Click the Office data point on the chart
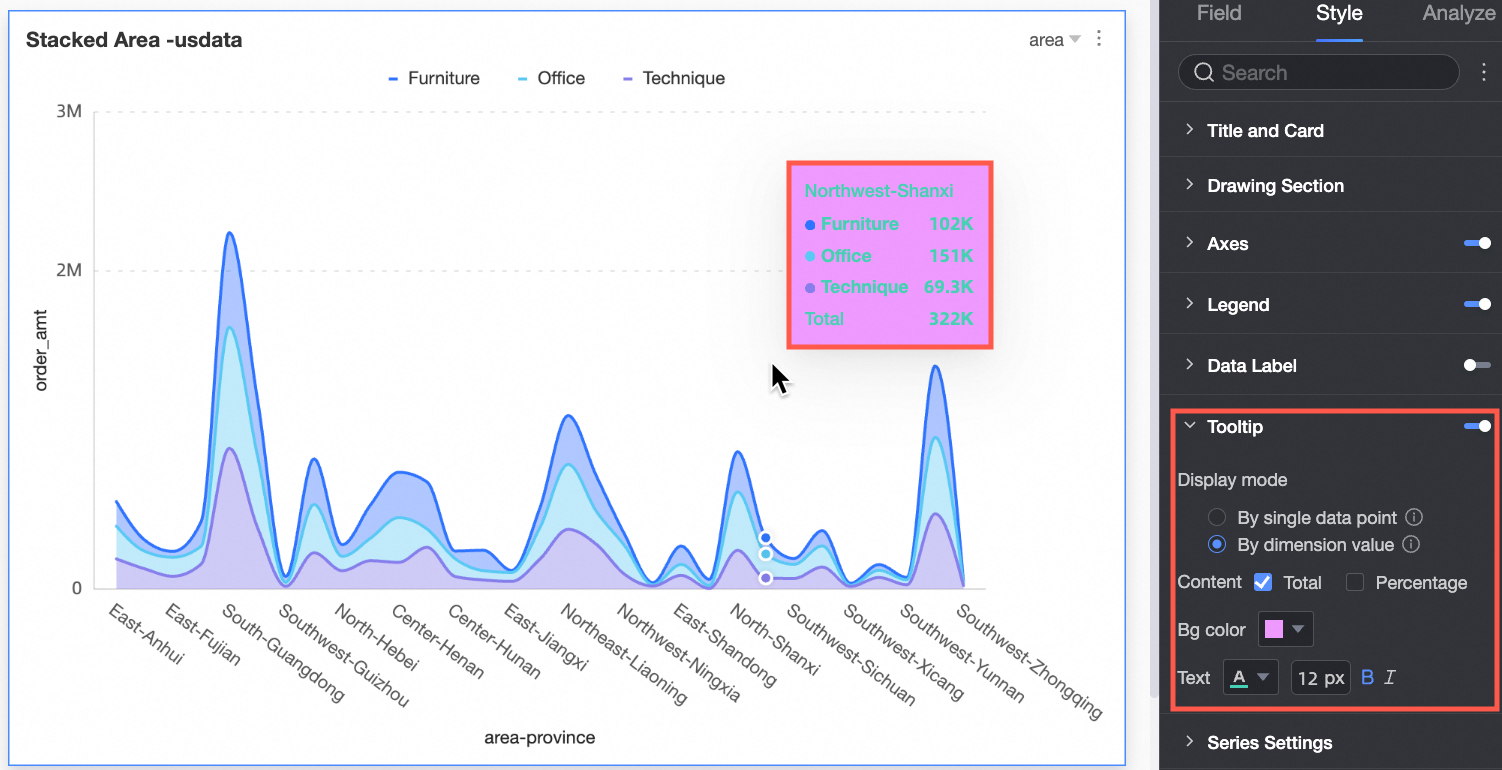 point(766,554)
